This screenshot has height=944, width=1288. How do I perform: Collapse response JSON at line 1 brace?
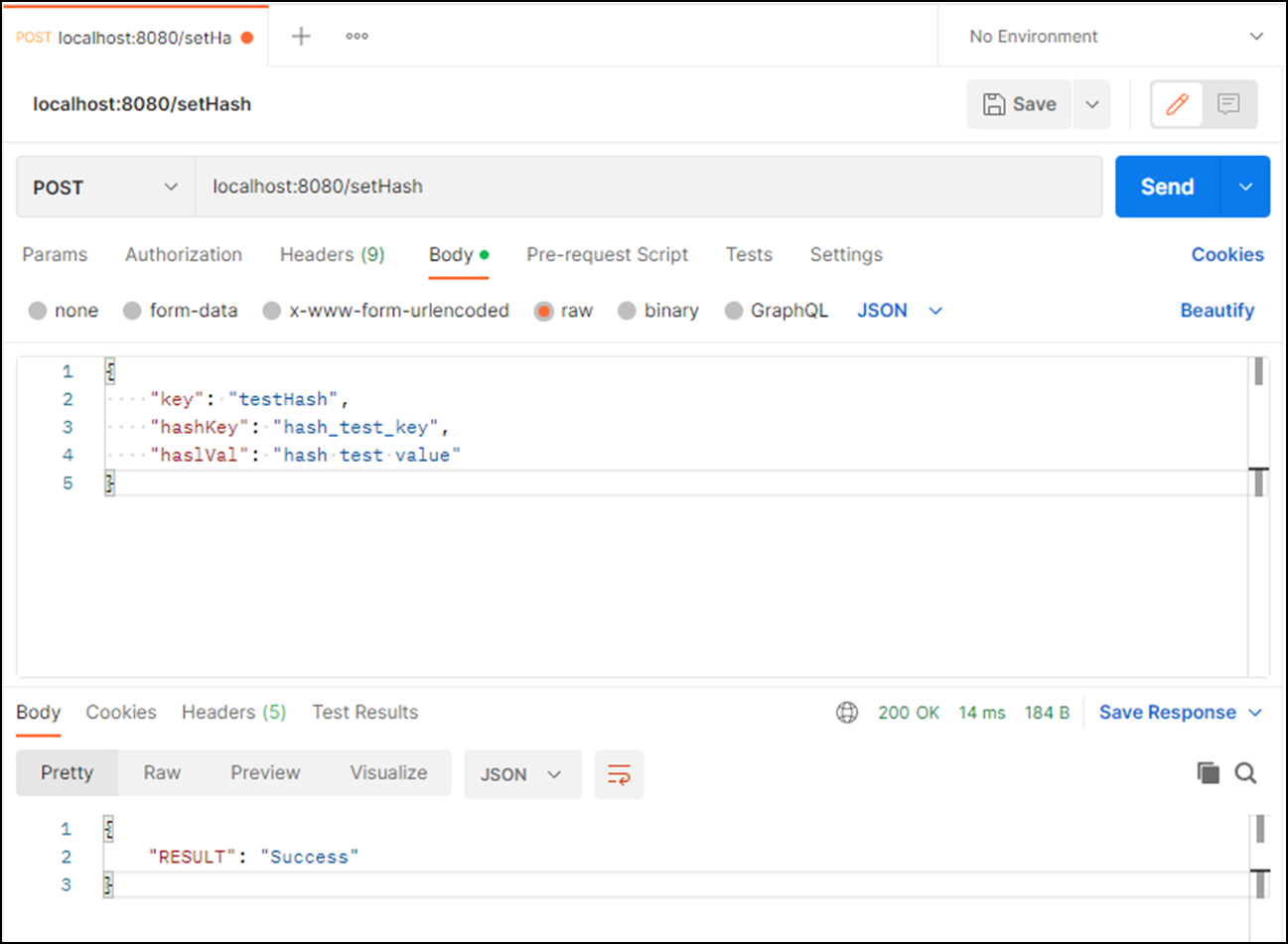pyautogui.click(x=108, y=829)
